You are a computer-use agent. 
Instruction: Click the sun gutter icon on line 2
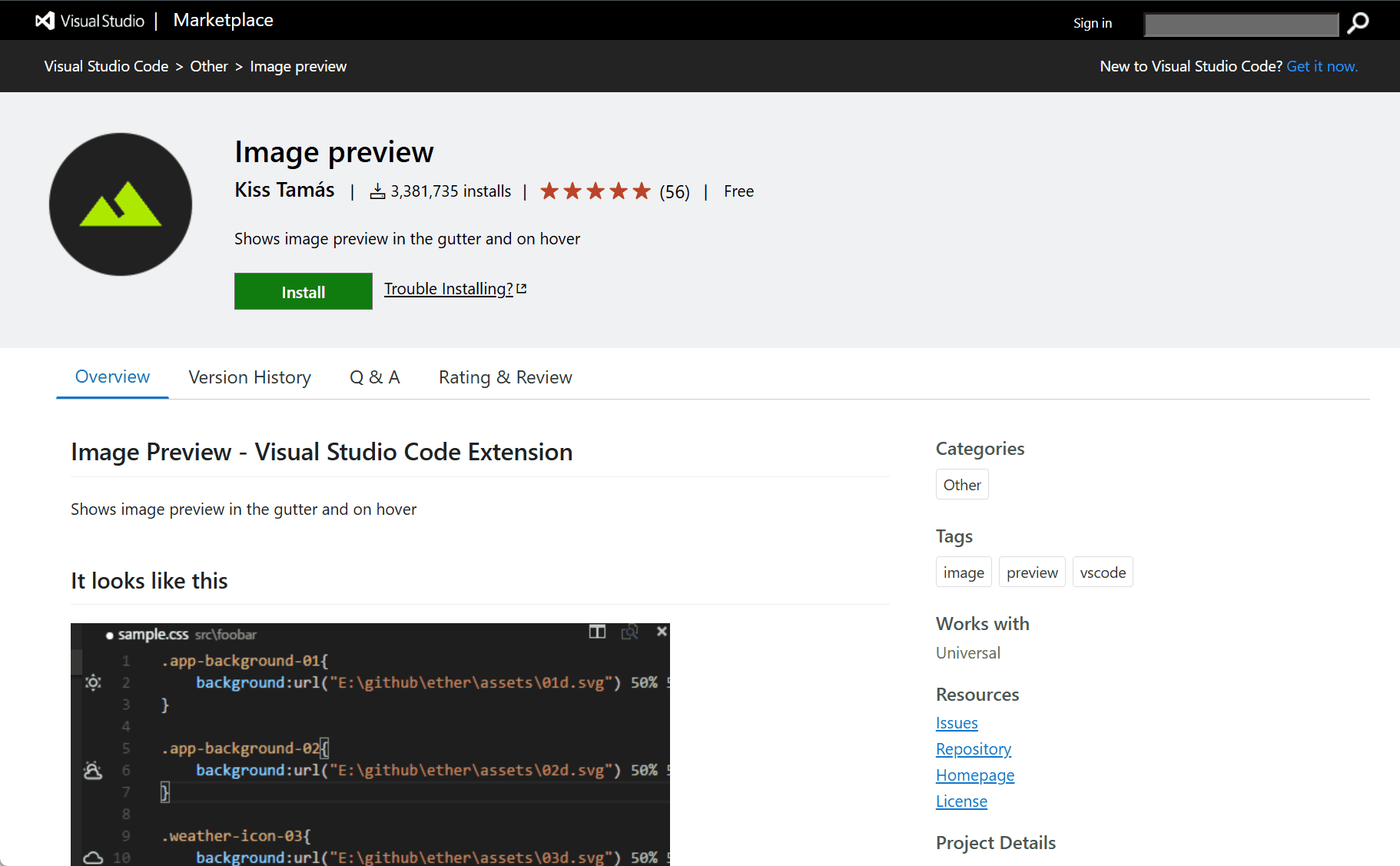pyautogui.click(x=93, y=682)
